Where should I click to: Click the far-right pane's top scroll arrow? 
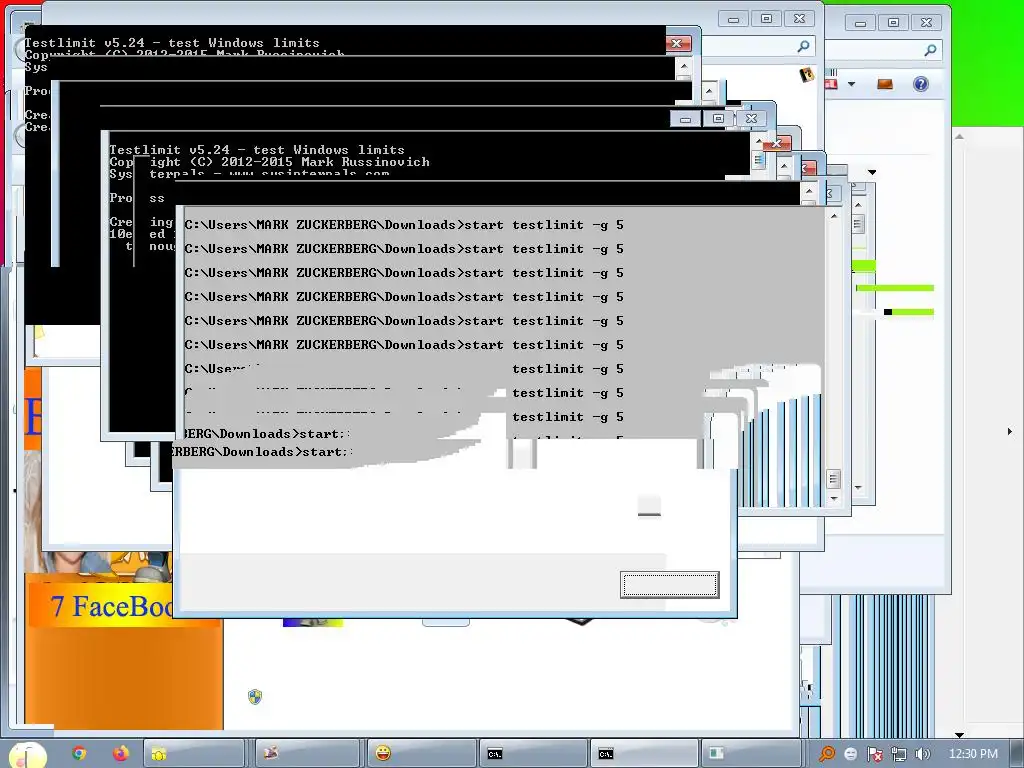coord(959,136)
